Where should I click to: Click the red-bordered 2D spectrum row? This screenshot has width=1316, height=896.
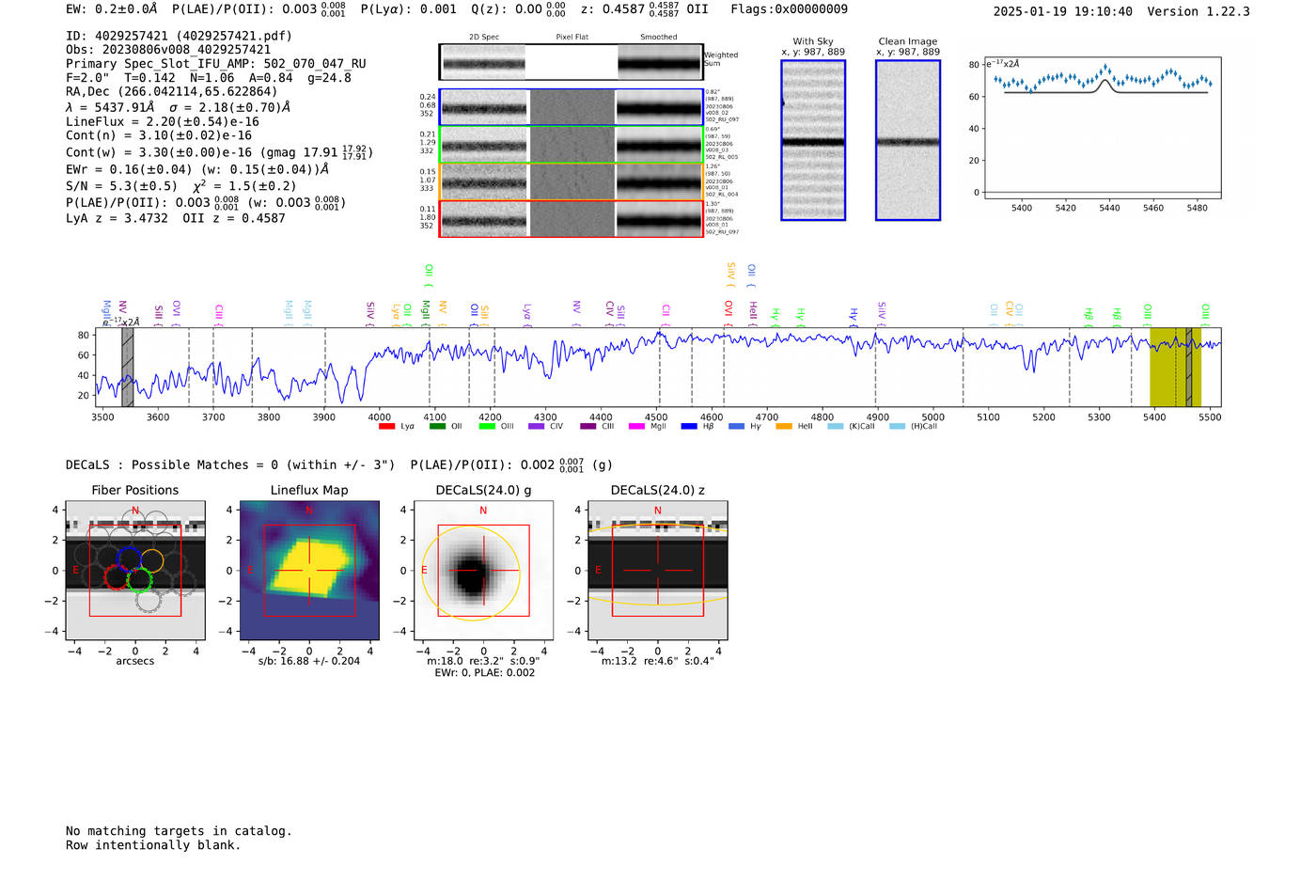572,218
